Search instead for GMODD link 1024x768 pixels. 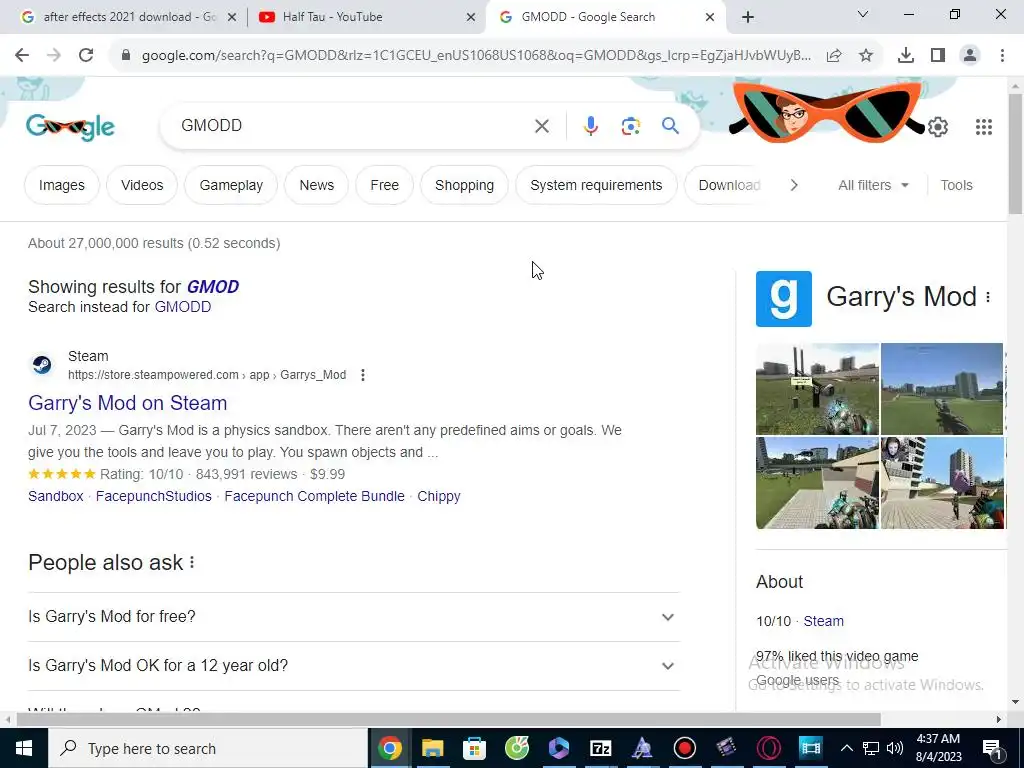point(183,307)
